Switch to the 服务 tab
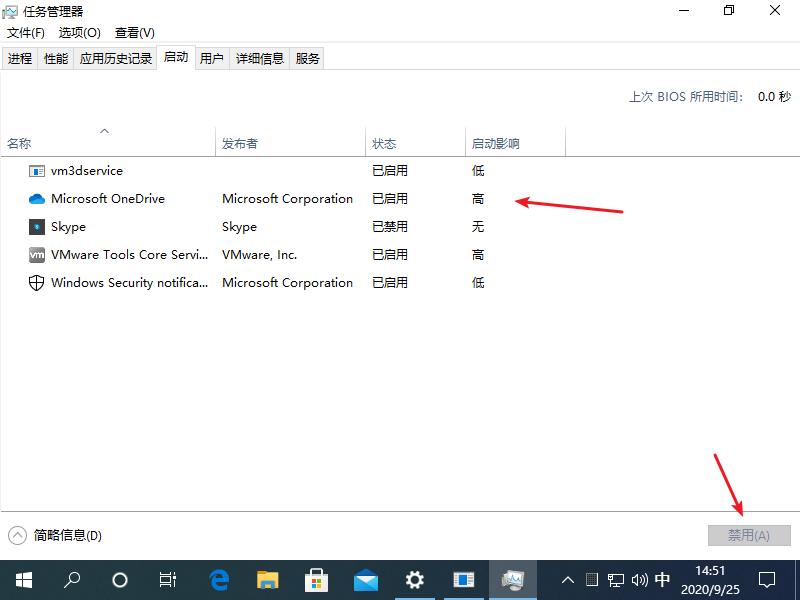The image size is (800, 600). coord(308,57)
